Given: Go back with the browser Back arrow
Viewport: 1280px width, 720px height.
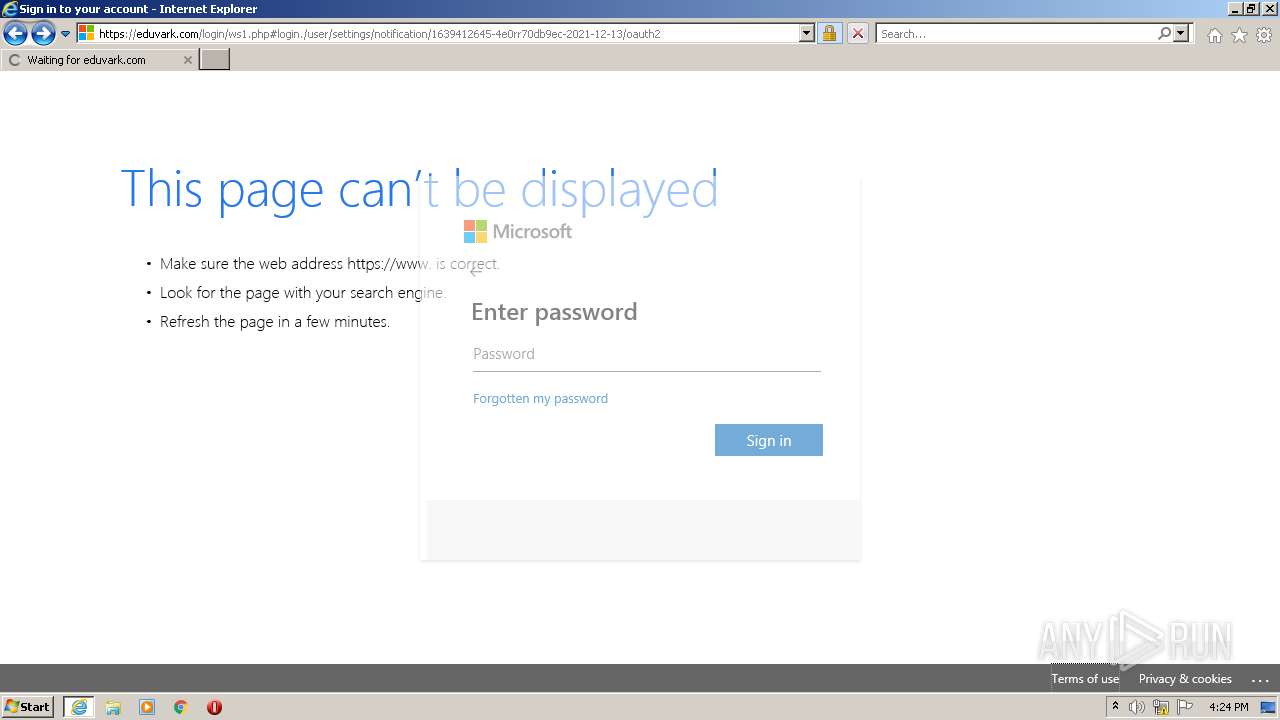Looking at the screenshot, I should tap(15, 34).
